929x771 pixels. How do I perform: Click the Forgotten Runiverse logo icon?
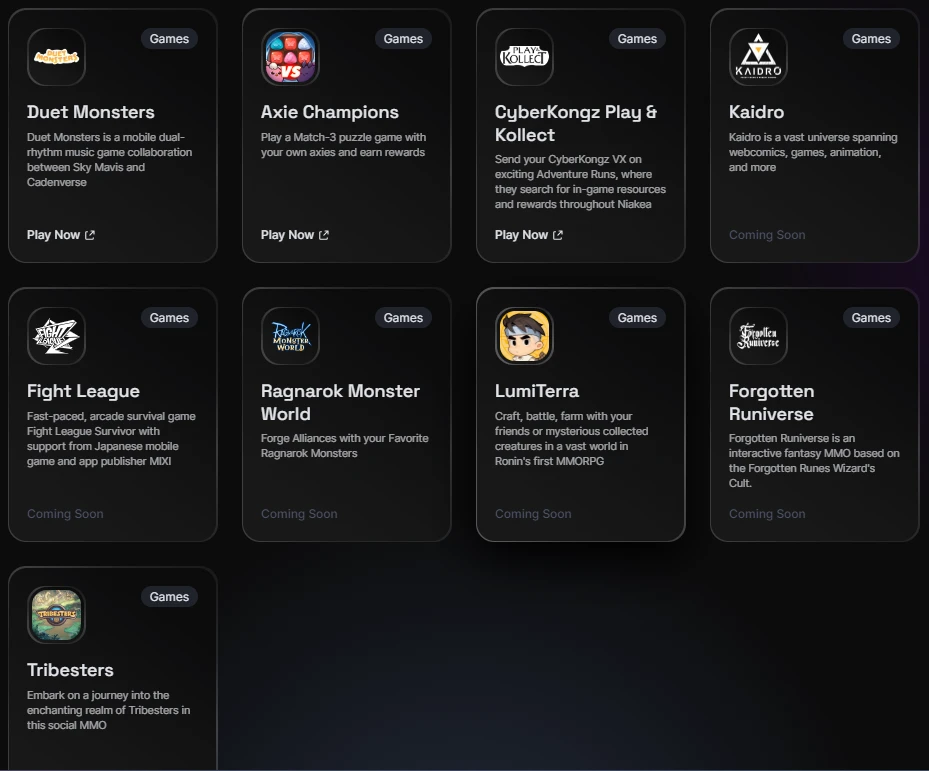pos(758,336)
